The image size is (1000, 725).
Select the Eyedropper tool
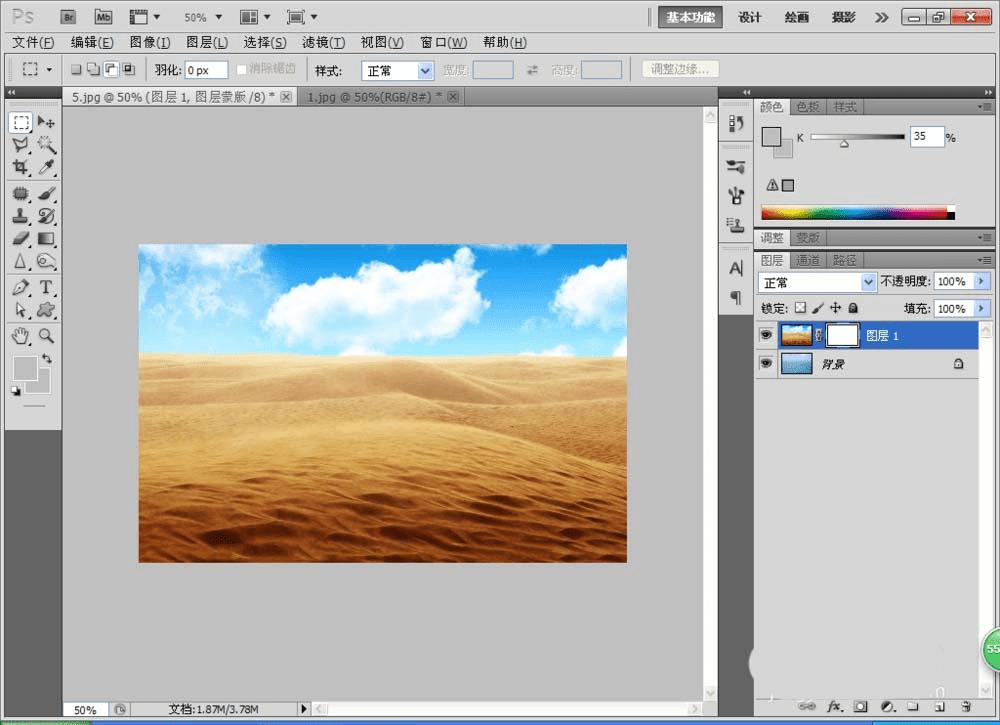pos(46,168)
